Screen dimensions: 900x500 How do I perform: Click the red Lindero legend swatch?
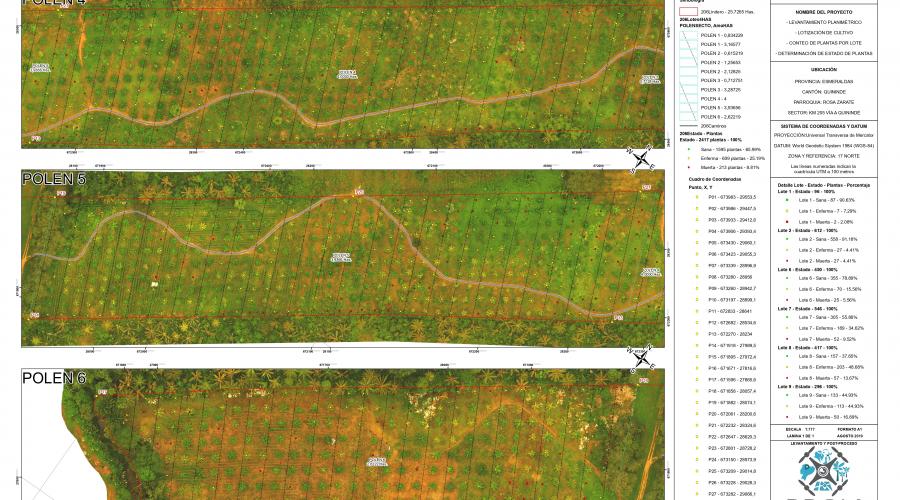coord(689,11)
